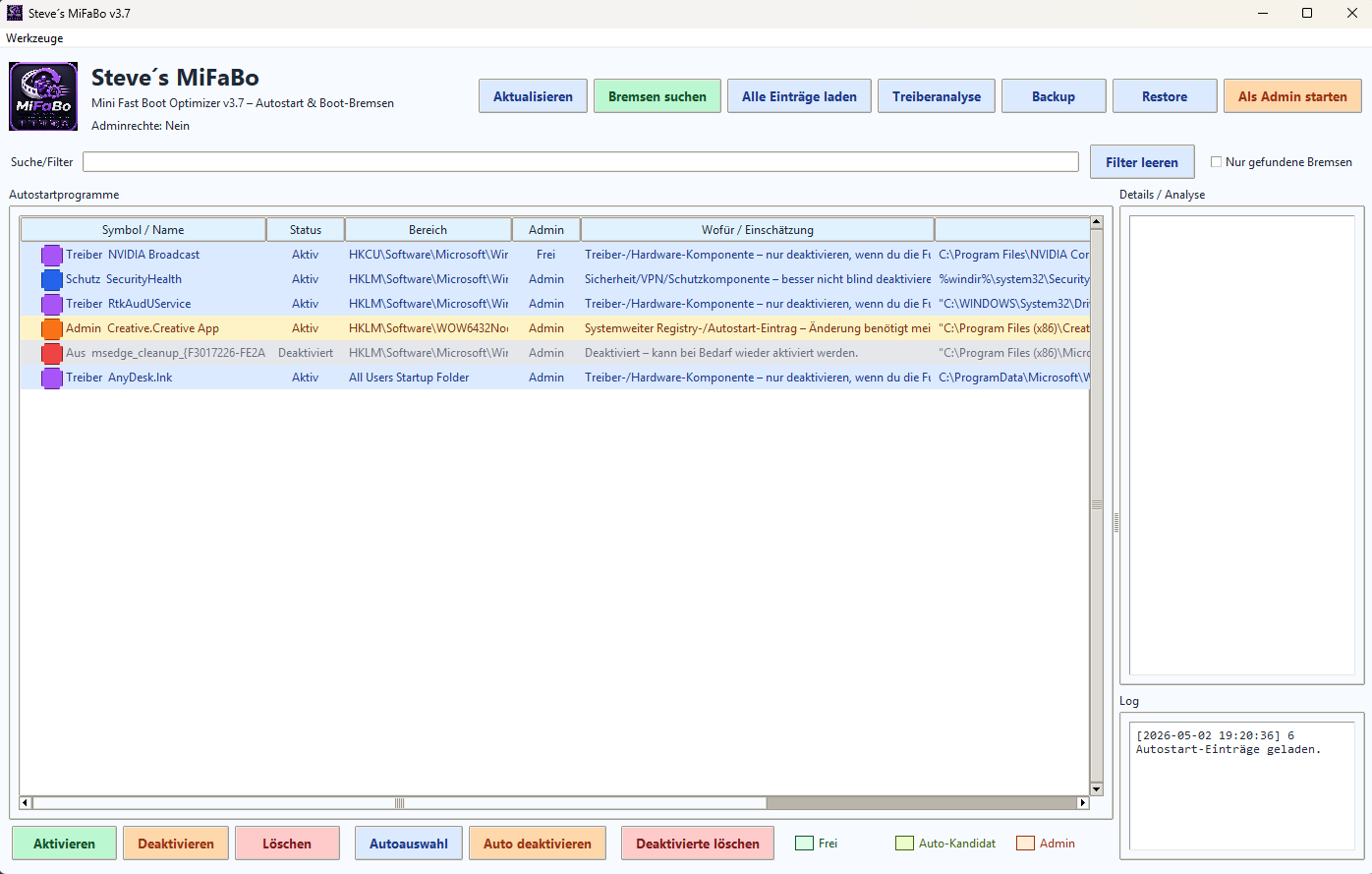This screenshot has height=874, width=1372.
Task: Click the splitter grip beside Details panel
Action: [x=1115, y=521]
